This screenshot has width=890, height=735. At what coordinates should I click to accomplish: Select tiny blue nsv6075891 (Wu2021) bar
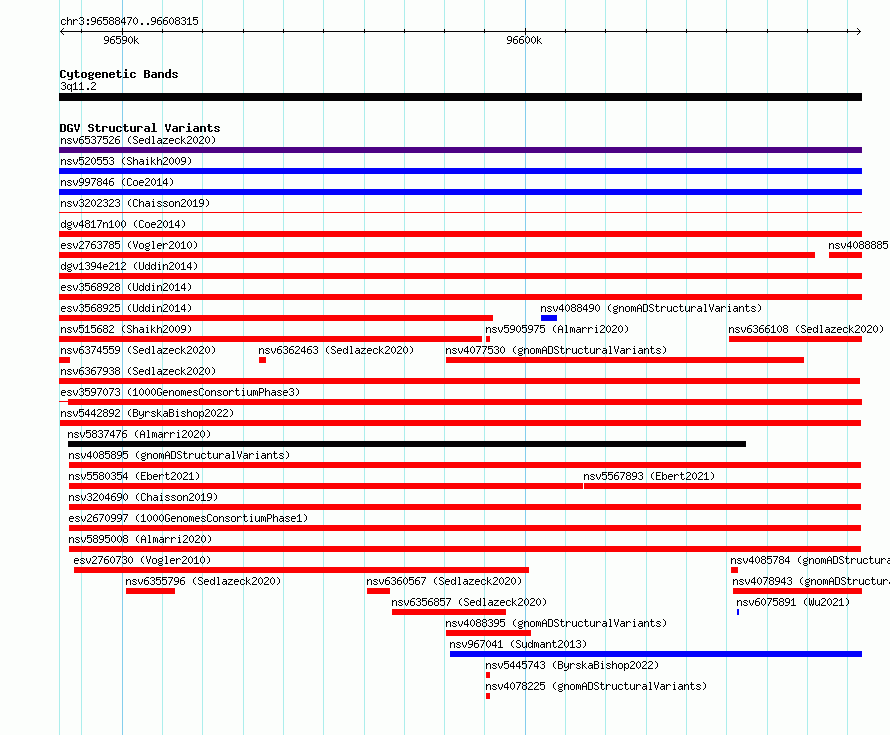tap(738, 612)
